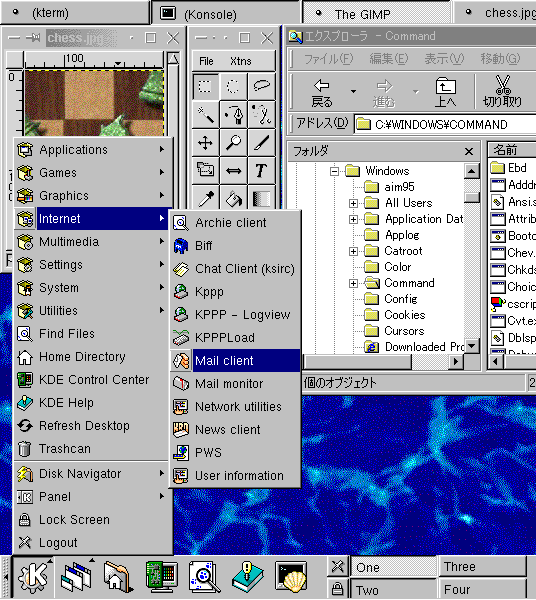Image resolution: width=536 pixels, height=600 pixels.
Task: Click the K menu launcher on the panel
Action: (x=33, y=577)
